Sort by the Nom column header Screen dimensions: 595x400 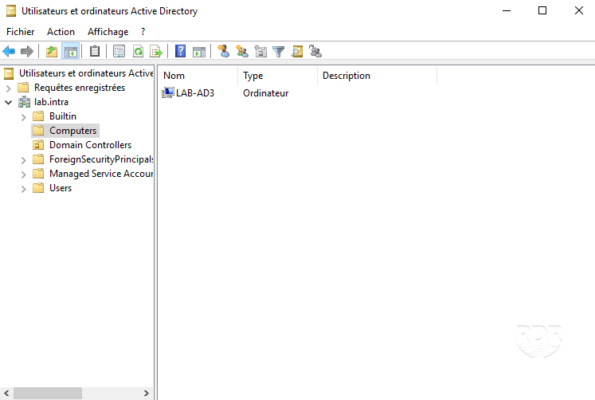pos(198,76)
